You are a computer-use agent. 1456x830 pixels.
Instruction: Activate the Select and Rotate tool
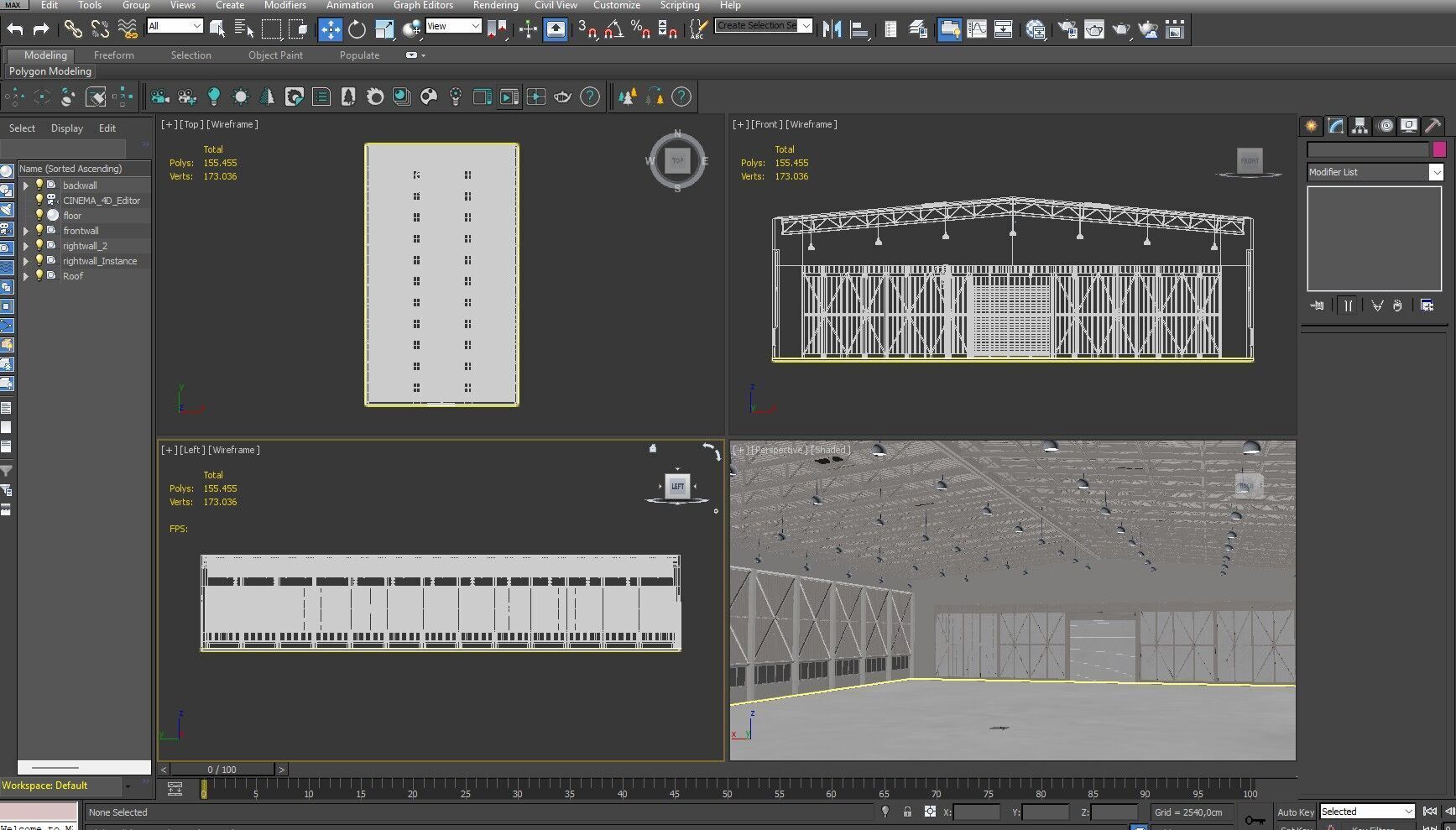coord(357,29)
